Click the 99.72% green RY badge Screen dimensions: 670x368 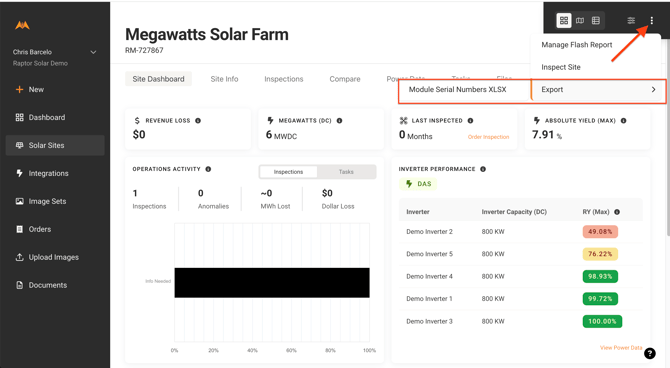pyautogui.click(x=600, y=299)
